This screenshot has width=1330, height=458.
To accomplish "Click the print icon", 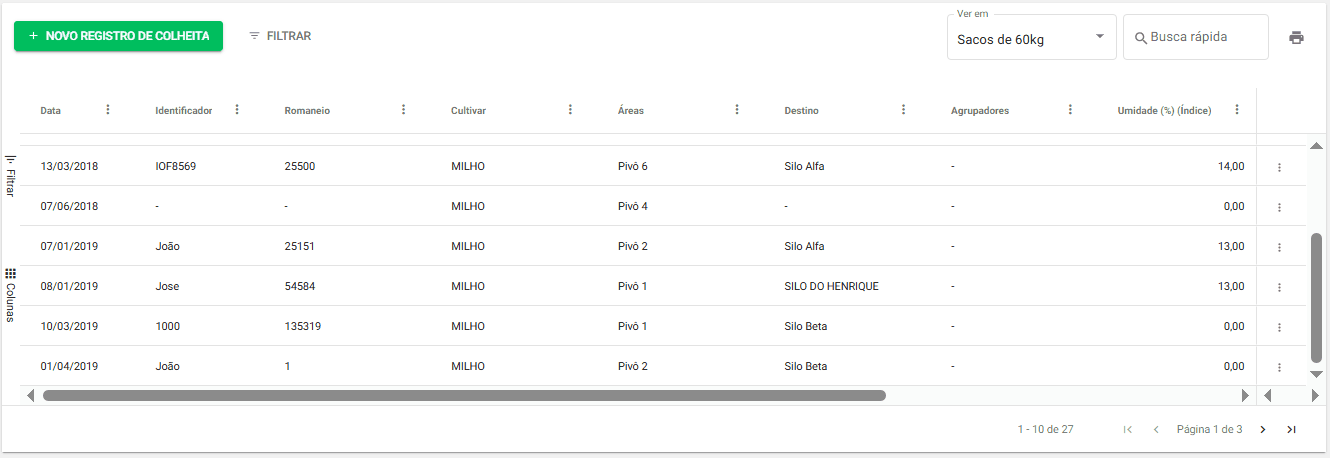I will 1296,37.
